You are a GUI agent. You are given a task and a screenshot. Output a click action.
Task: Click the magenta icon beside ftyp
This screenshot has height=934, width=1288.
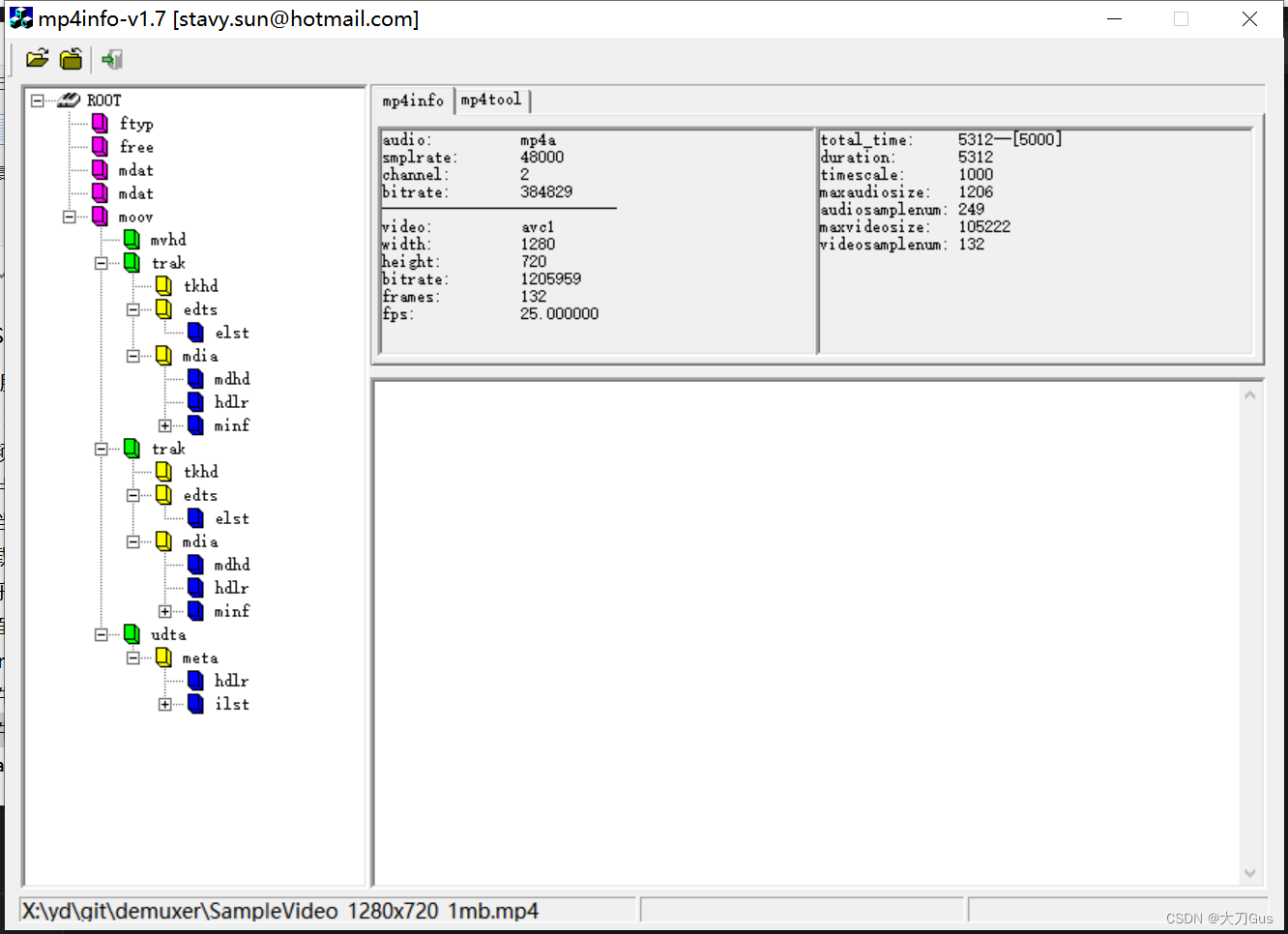click(100, 123)
